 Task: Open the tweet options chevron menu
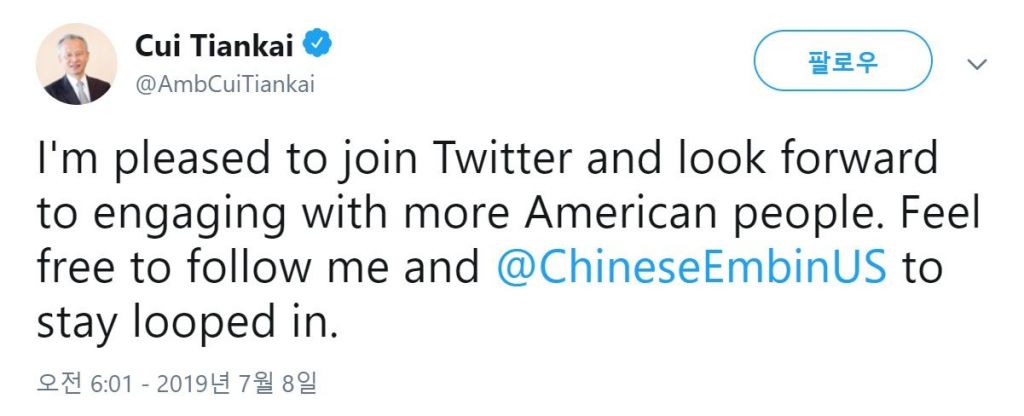(975, 64)
